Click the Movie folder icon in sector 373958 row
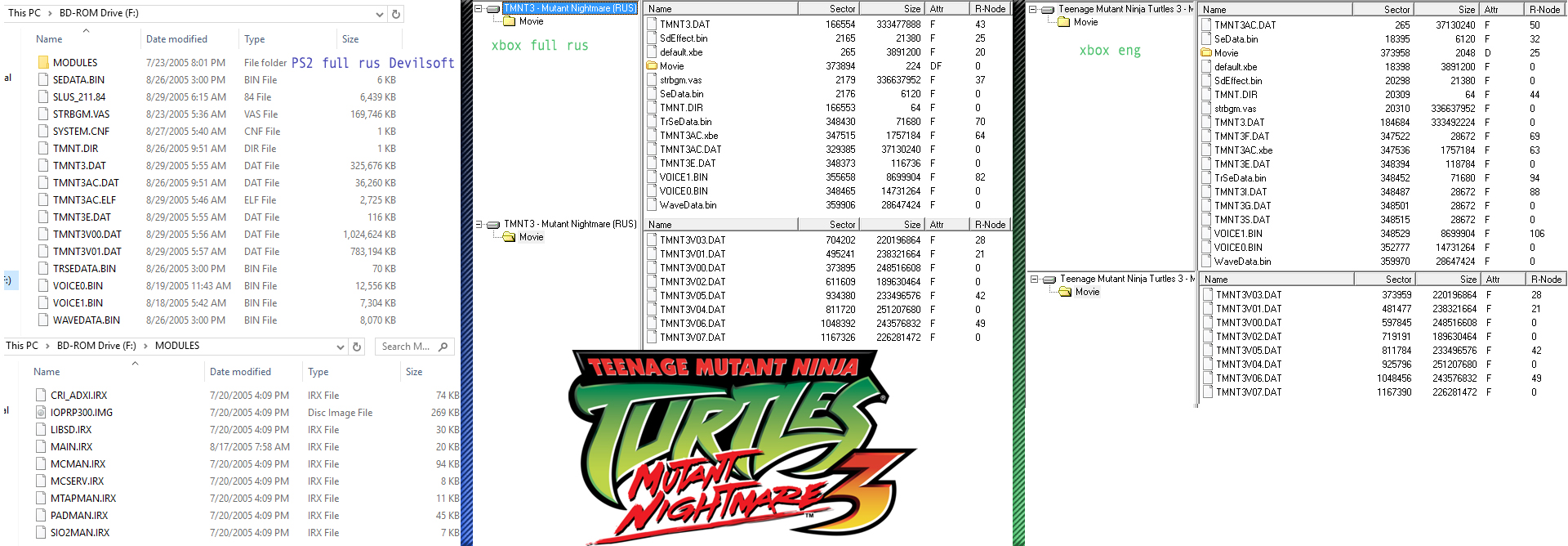This screenshot has width=1568, height=546. coord(1206,53)
